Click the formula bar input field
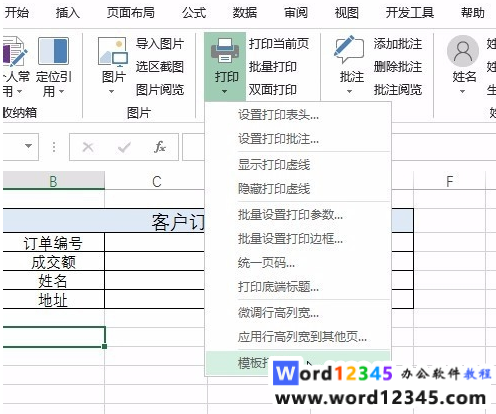 (x=194, y=147)
